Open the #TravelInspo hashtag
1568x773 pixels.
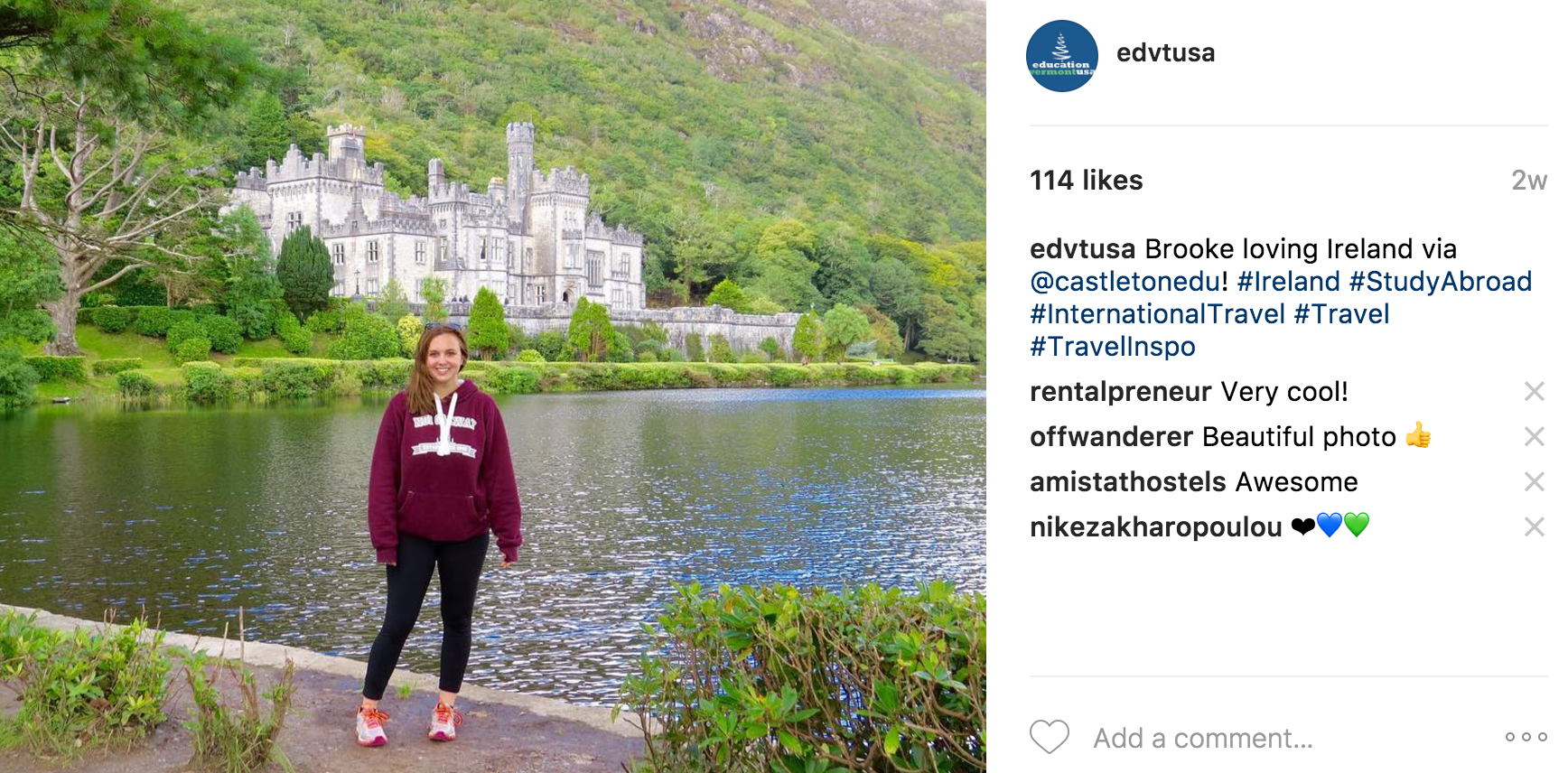(x=1113, y=347)
